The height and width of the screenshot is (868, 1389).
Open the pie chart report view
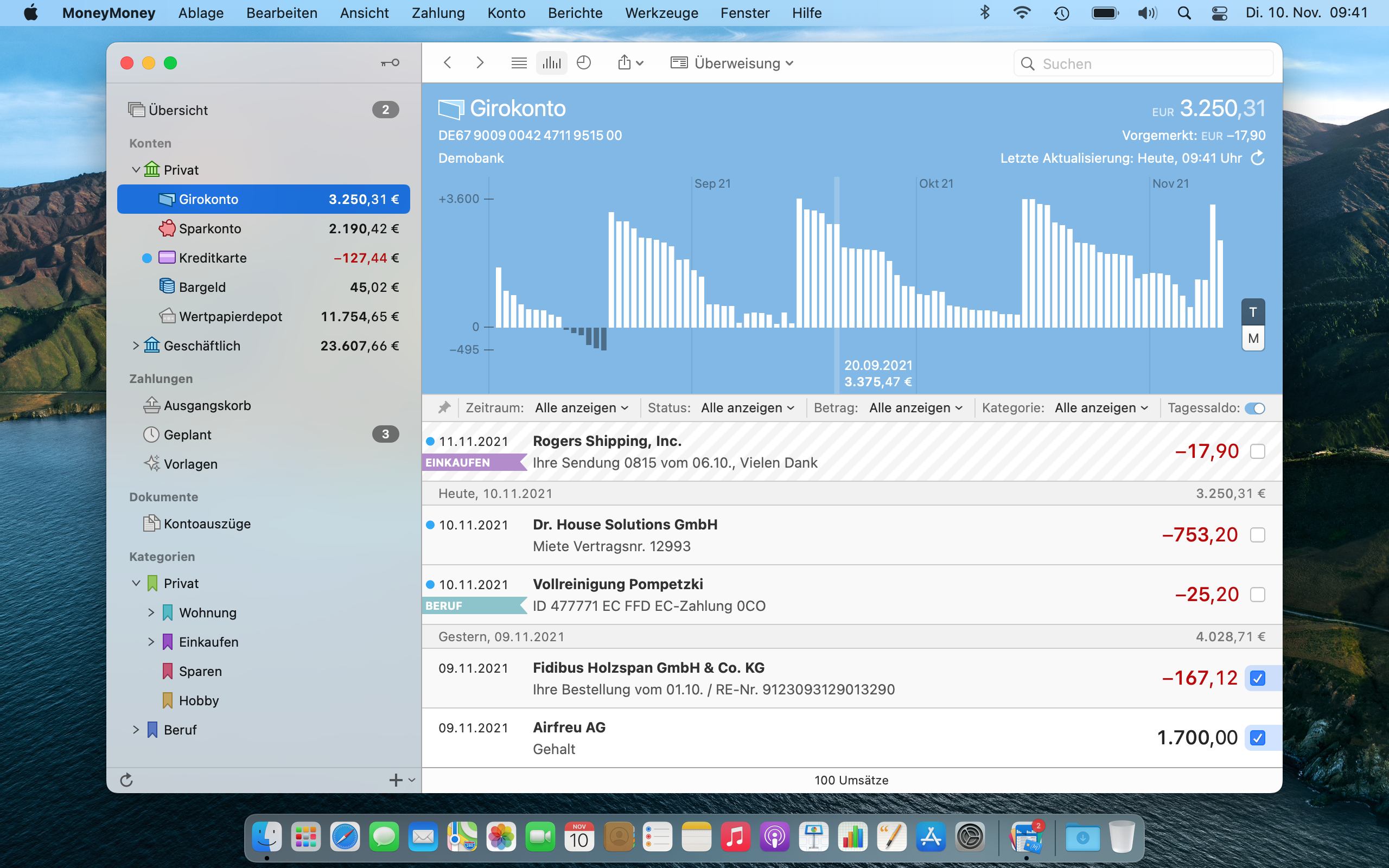pyautogui.click(x=584, y=63)
